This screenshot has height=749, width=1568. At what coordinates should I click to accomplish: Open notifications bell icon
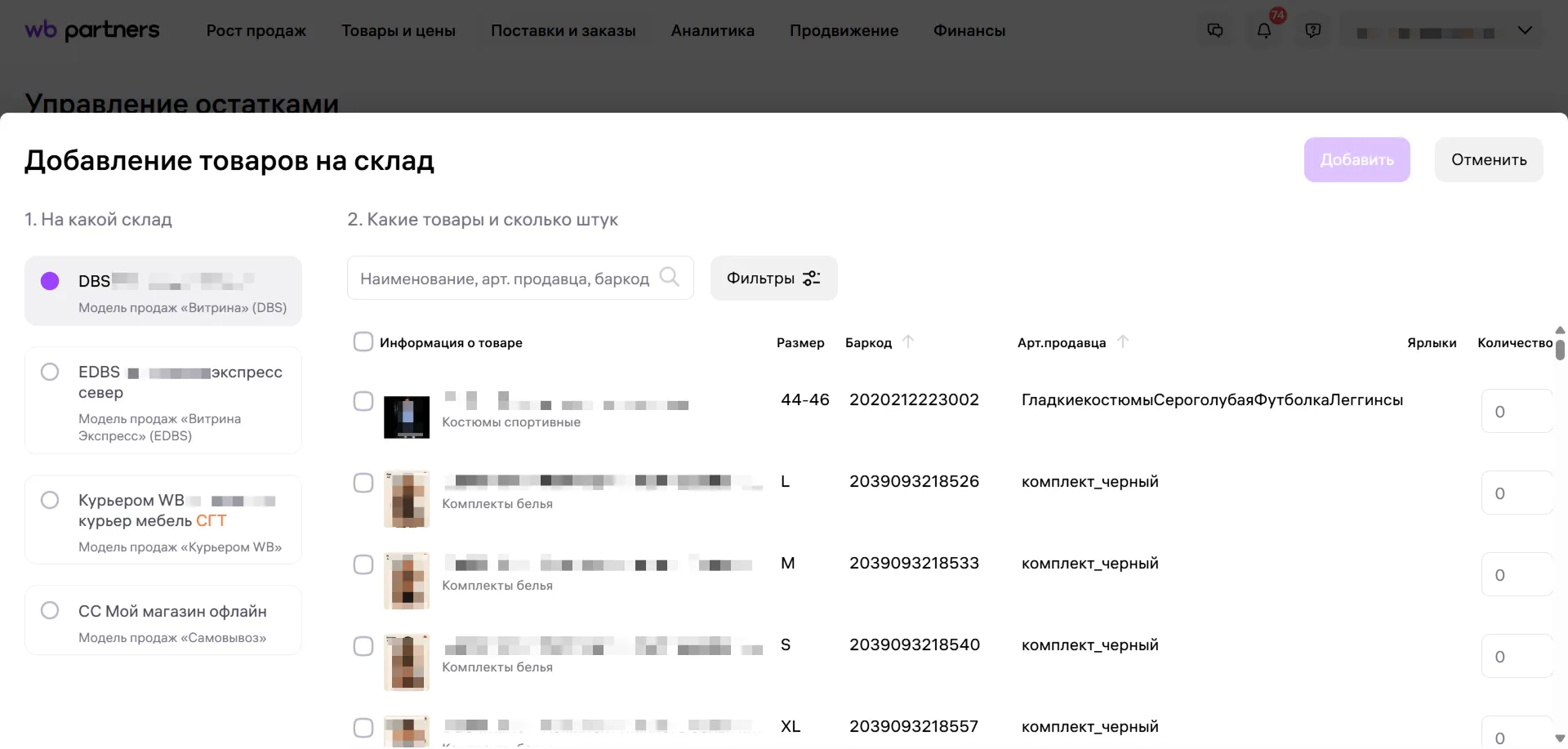click(1263, 31)
